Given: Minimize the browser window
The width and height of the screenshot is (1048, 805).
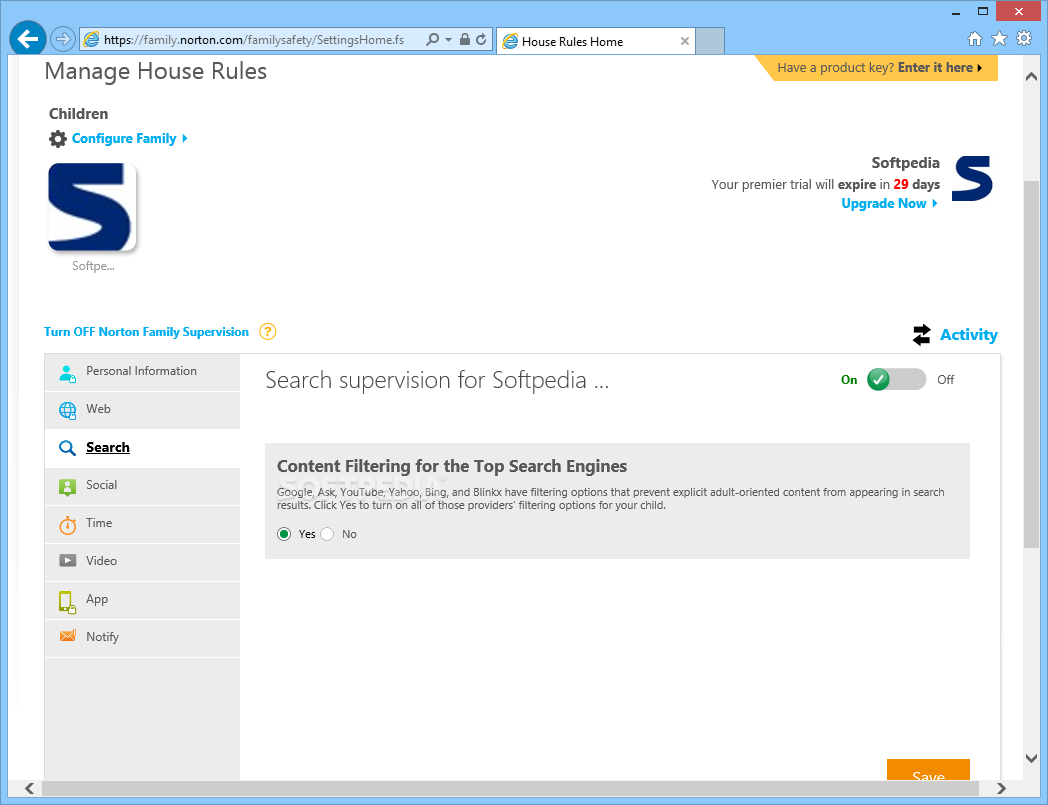Looking at the screenshot, I should pos(956,11).
